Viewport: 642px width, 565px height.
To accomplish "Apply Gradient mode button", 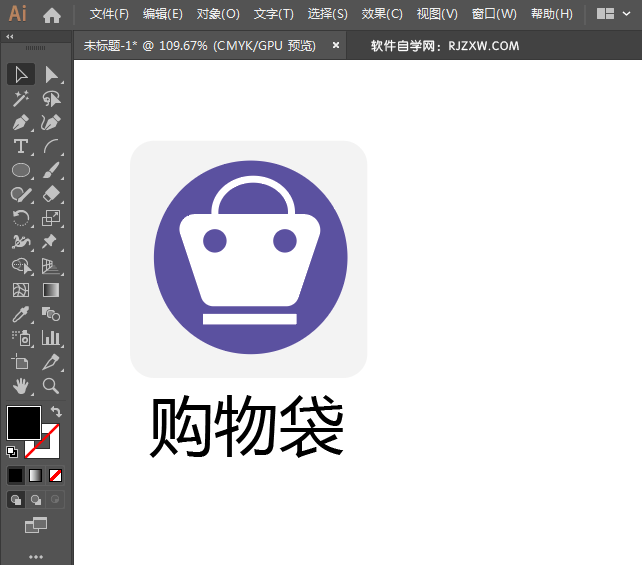I will pos(36,475).
